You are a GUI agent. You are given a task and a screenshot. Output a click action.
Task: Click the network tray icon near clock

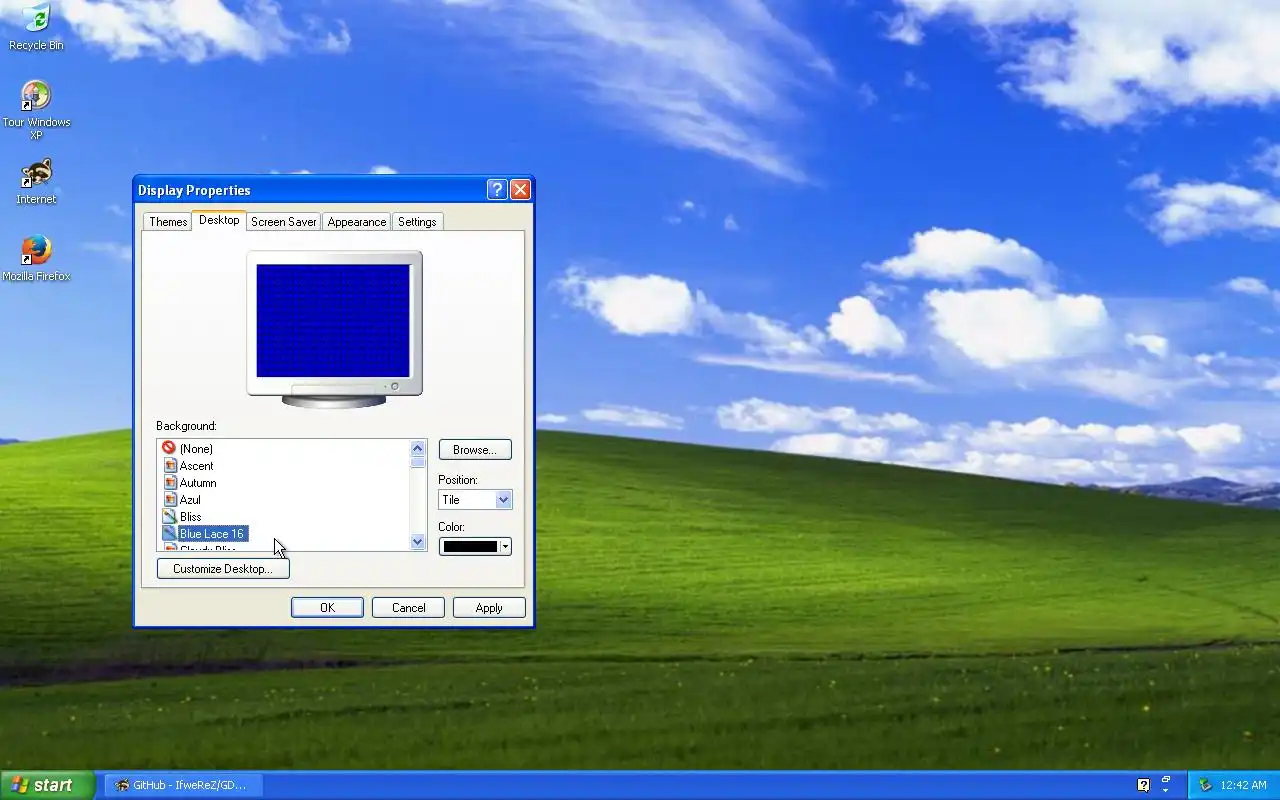[1205, 785]
